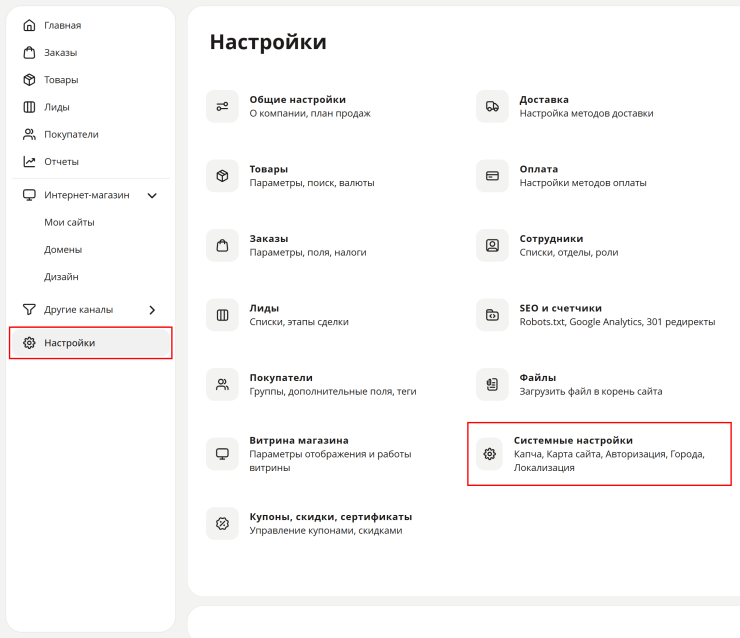The image size is (740, 638).
Task: Click the monitor icon beside Интернет-магазин
Action: (29, 195)
